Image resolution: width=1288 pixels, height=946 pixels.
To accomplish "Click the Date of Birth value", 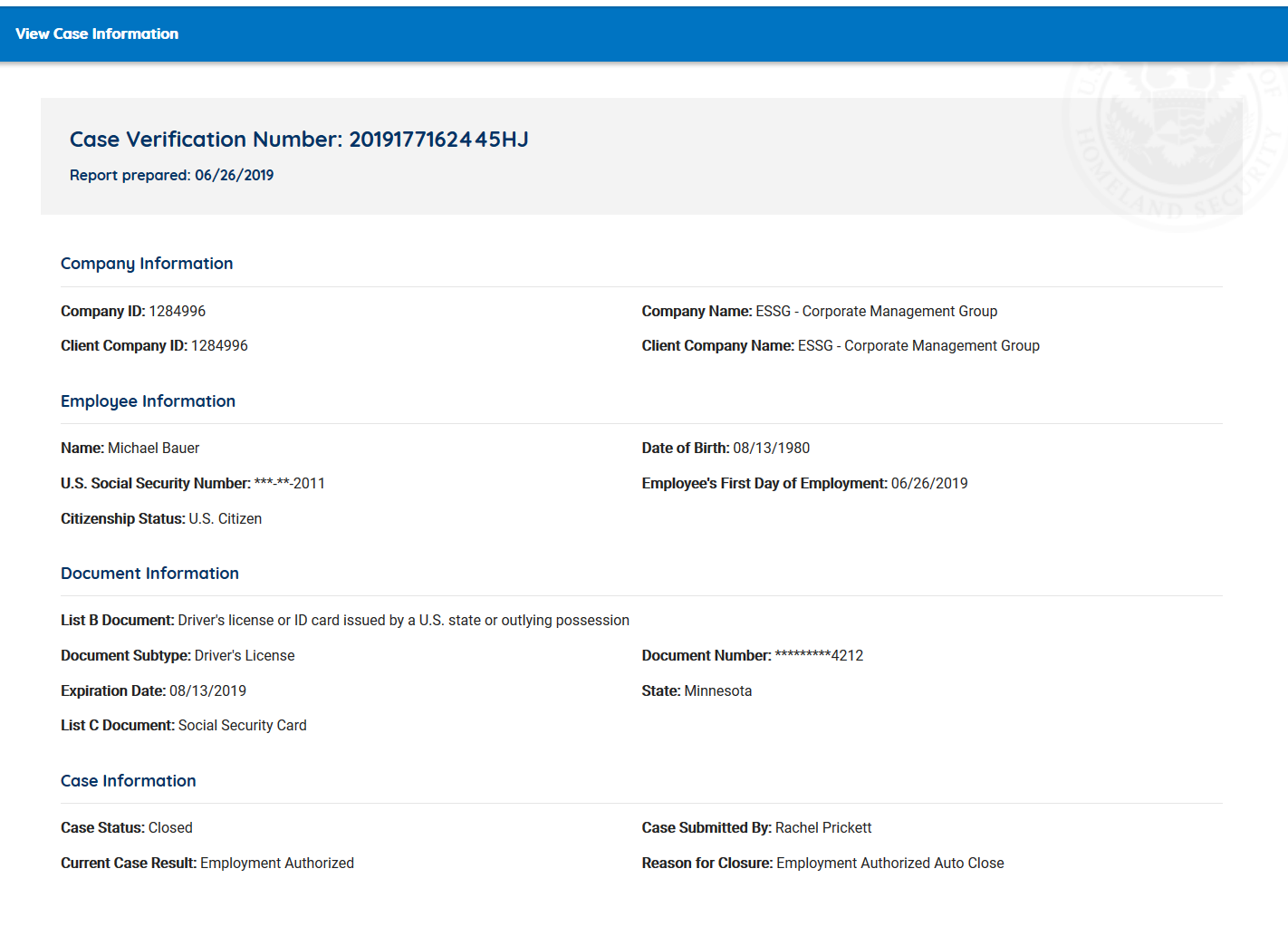I will [x=771, y=448].
